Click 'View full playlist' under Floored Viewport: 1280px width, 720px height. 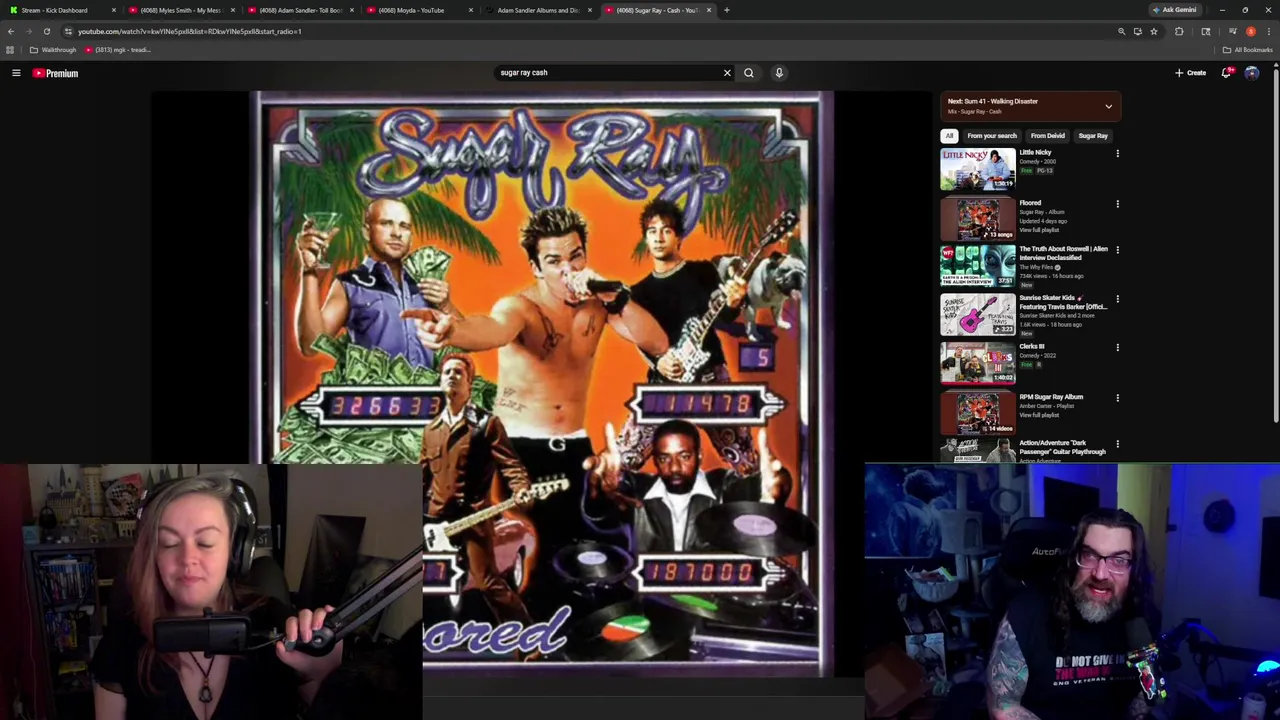(x=1038, y=230)
